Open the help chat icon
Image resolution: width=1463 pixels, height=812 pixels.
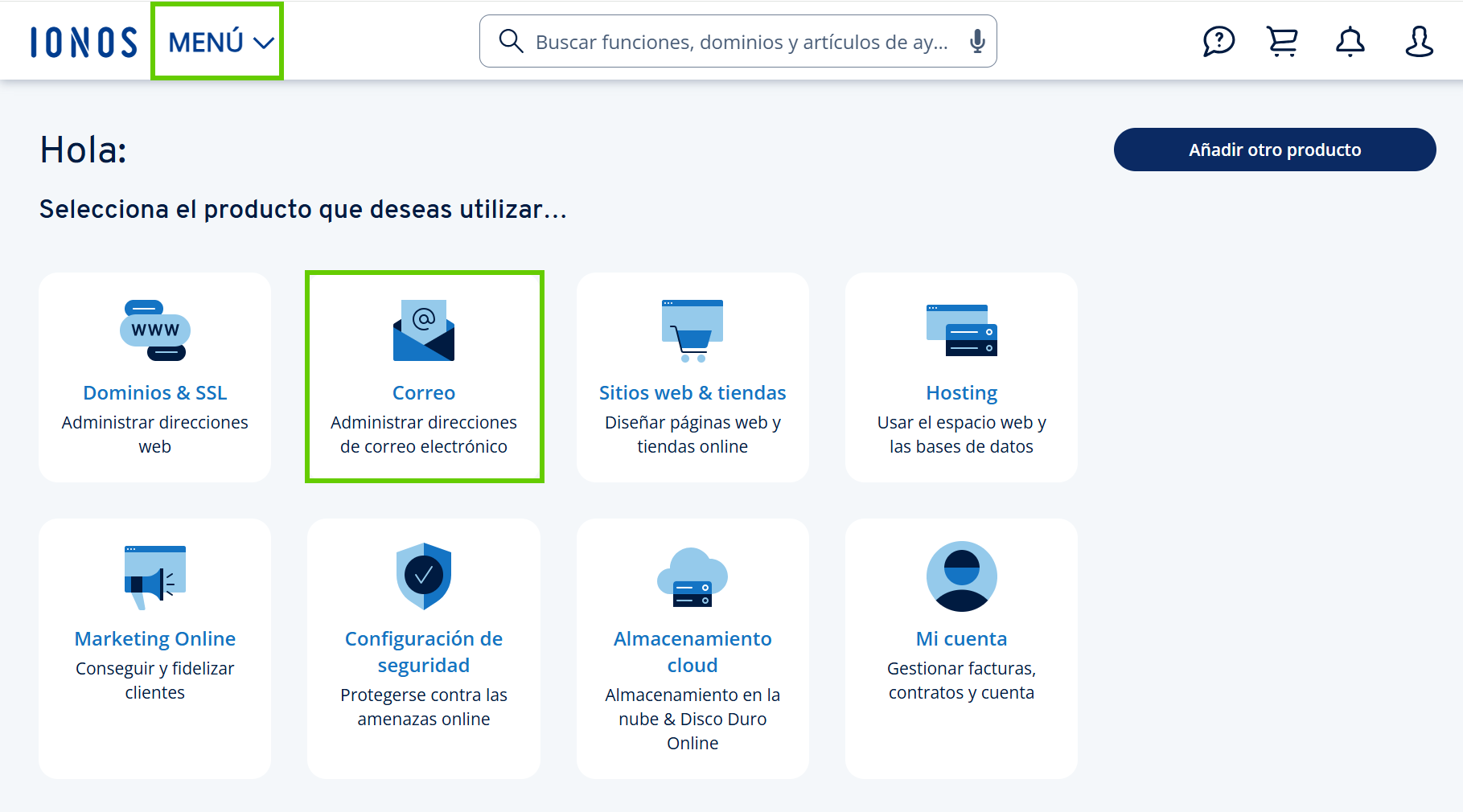click(1218, 41)
